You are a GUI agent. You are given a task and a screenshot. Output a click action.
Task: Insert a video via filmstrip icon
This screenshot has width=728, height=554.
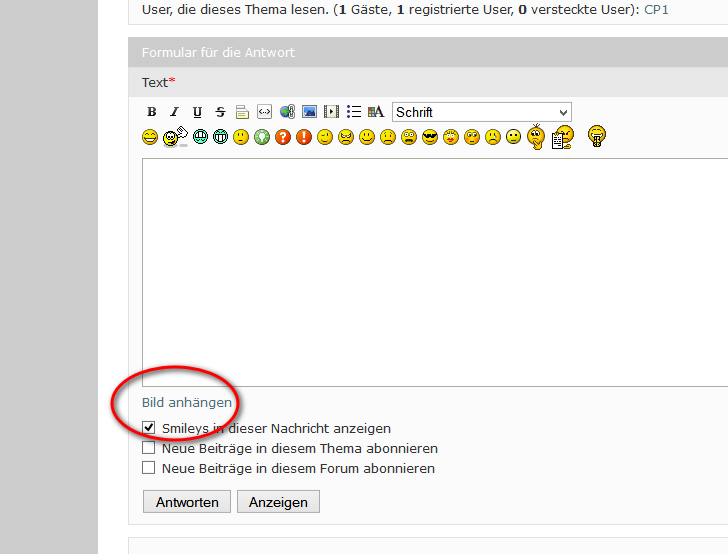tap(332, 112)
